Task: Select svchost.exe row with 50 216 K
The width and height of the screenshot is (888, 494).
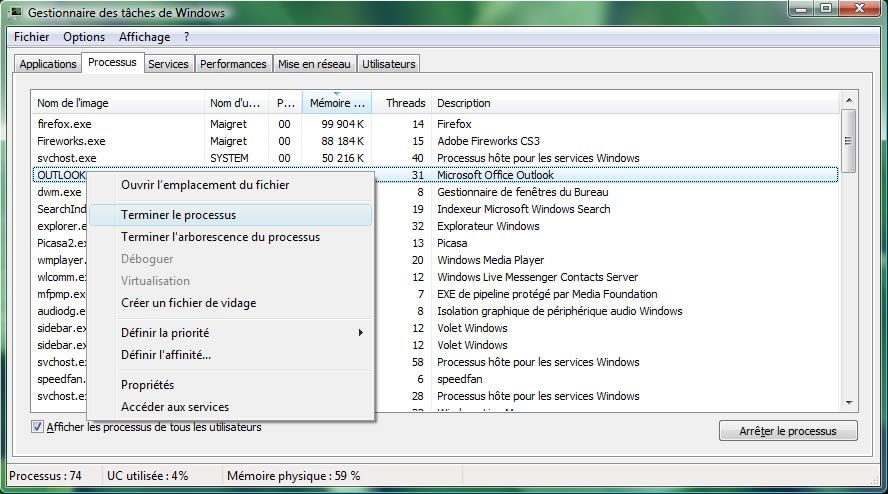Action: [435, 158]
